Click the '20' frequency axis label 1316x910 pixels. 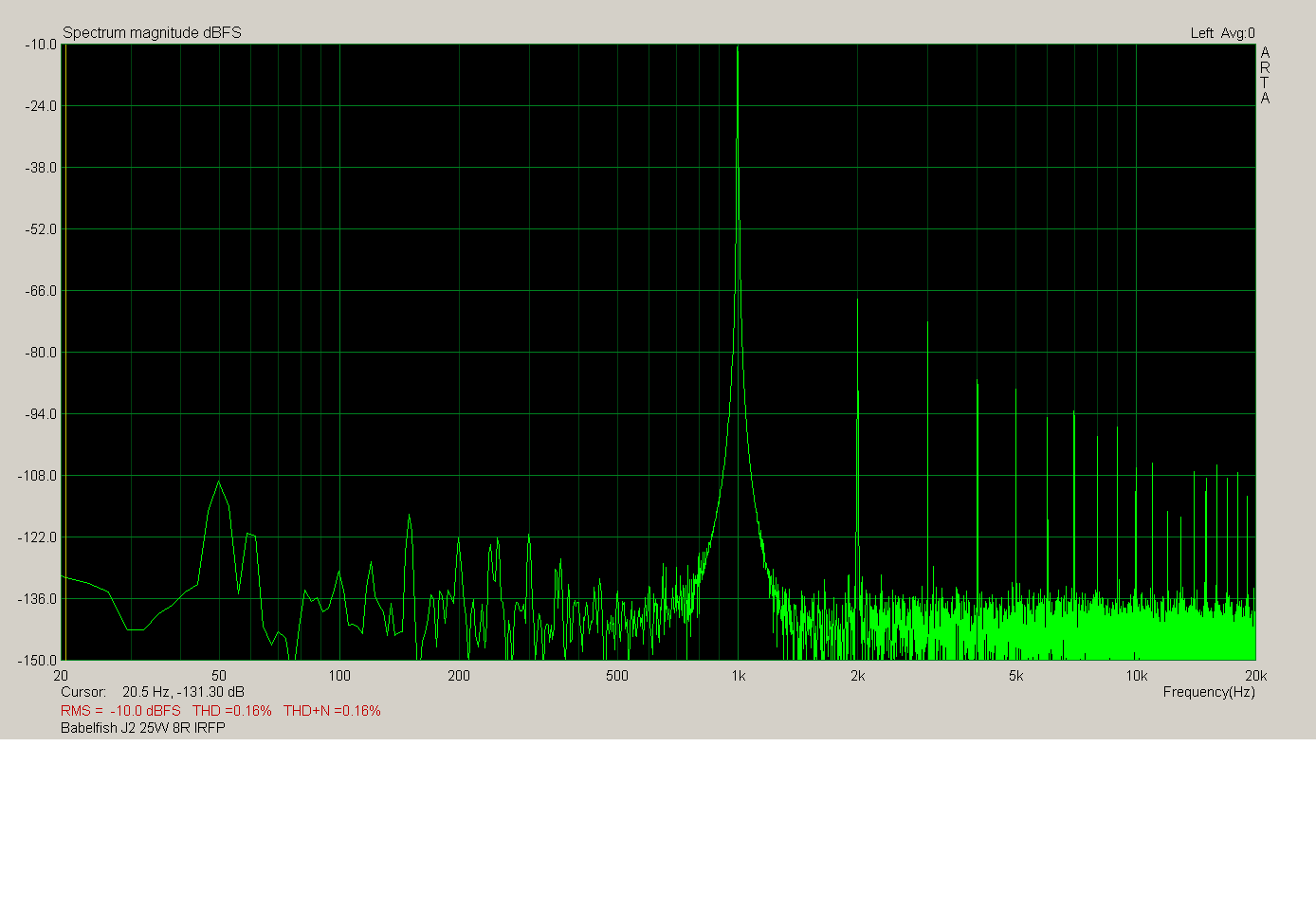(61, 676)
